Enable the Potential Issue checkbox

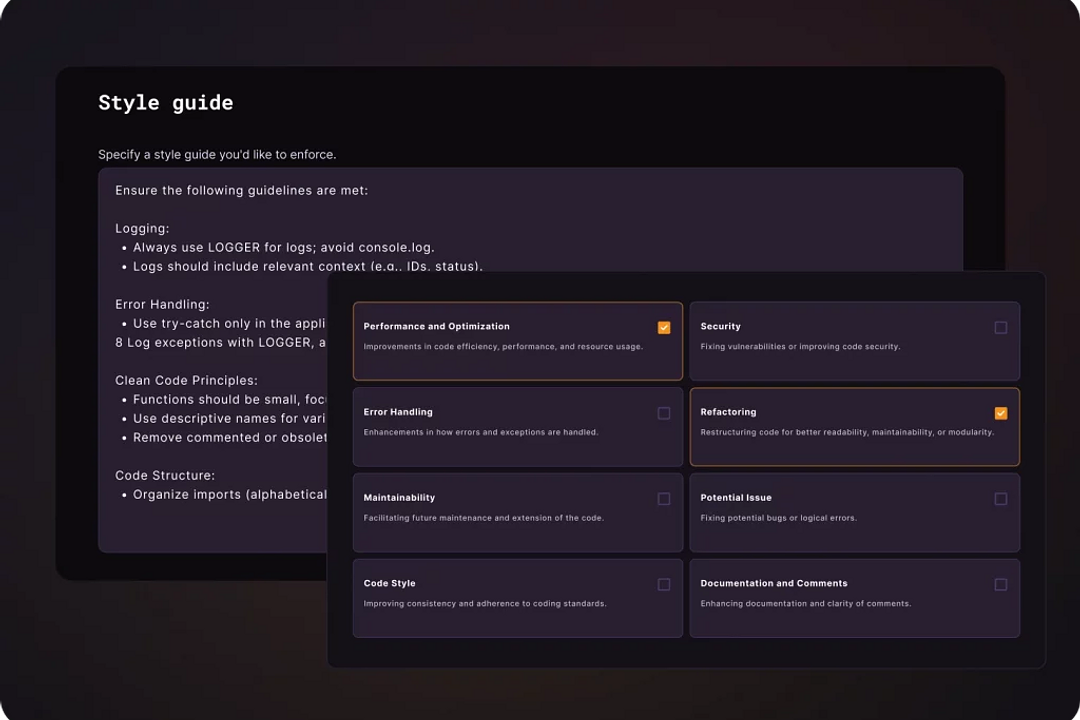point(1000,499)
